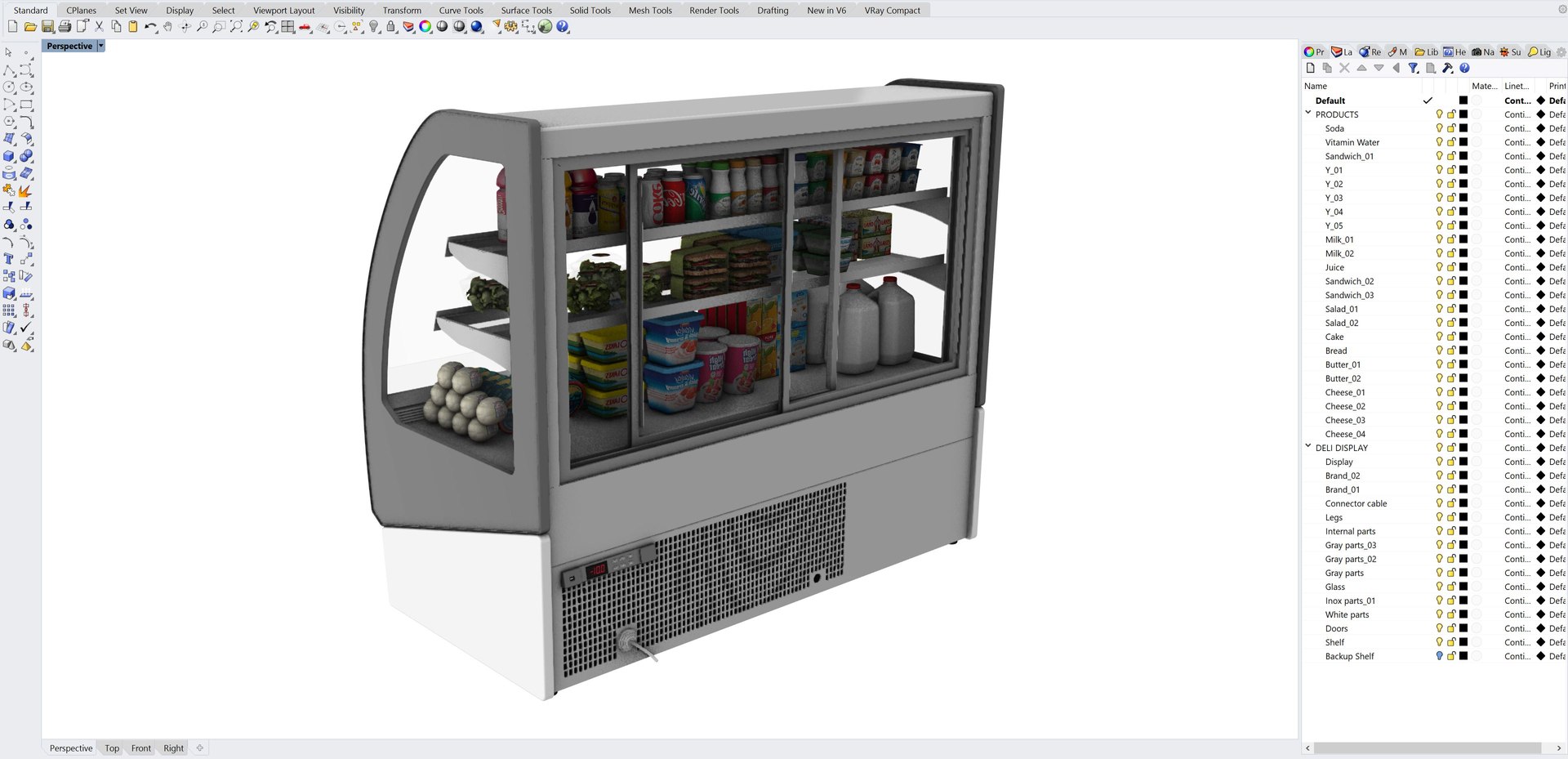Collapse the PRODUCTS layer group
The width and height of the screenshot is (1568, 759).
1308,114
